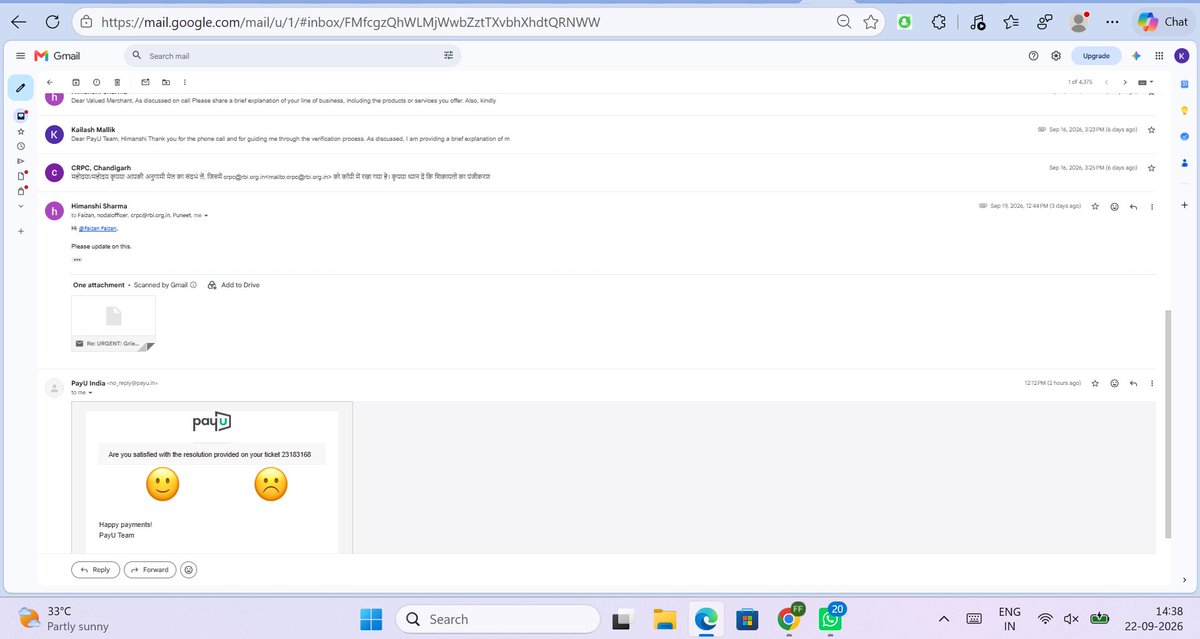Open Google account avatar K

pyautogui.click(x=1181, y=56)
